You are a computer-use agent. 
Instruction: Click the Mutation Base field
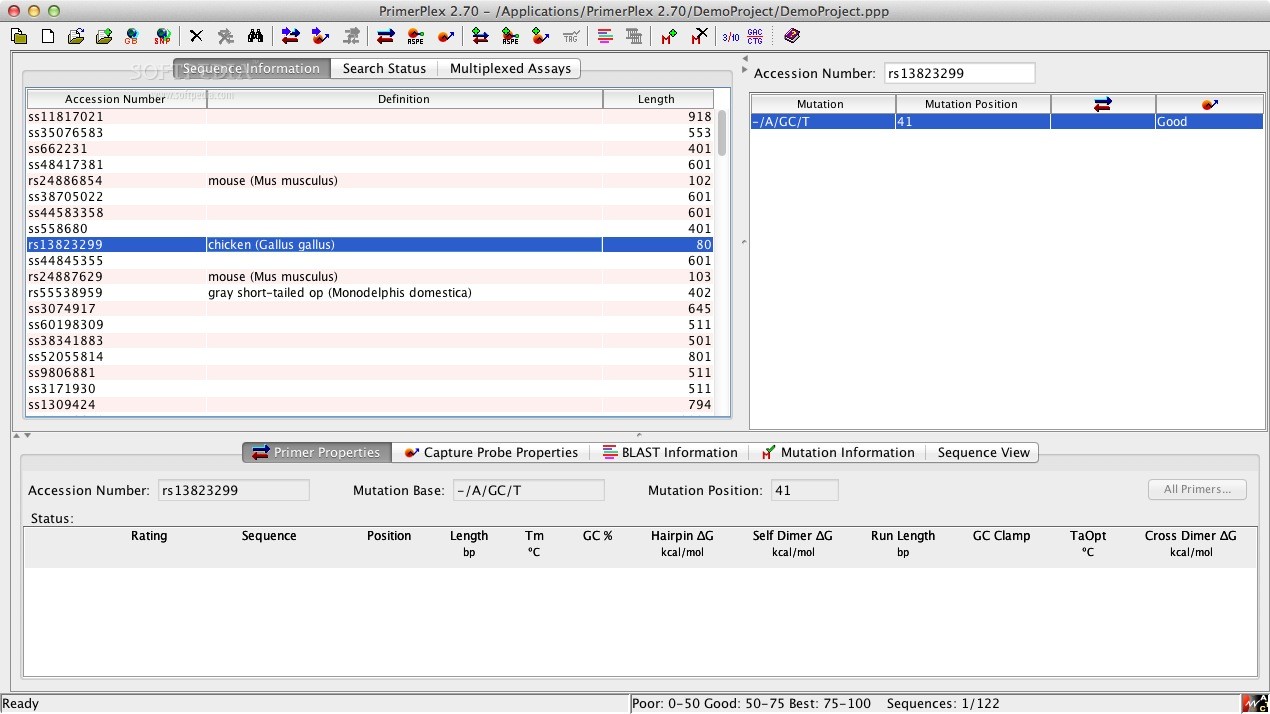click(x=528, y=490)
